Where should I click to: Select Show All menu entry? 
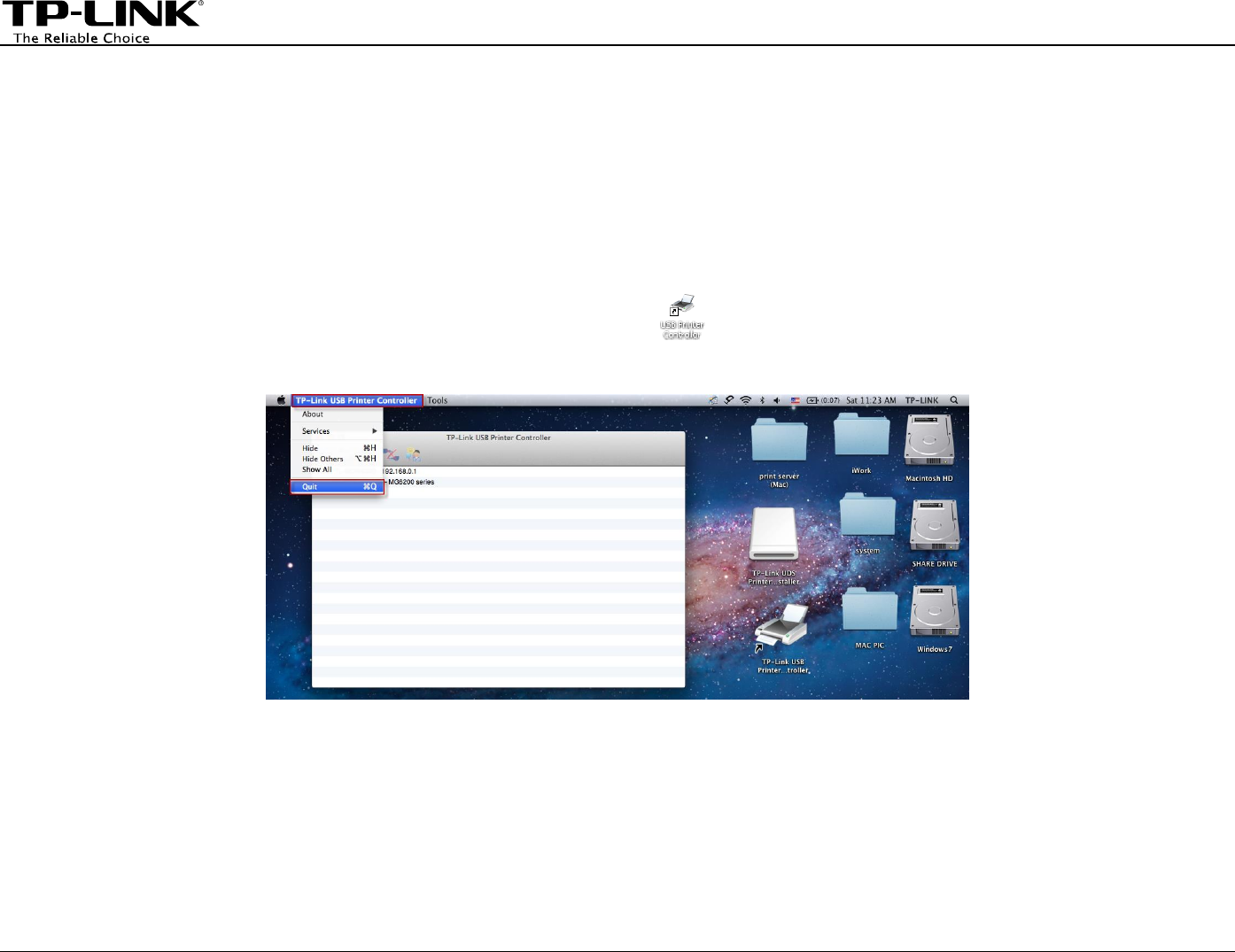[x=338, y=469]
